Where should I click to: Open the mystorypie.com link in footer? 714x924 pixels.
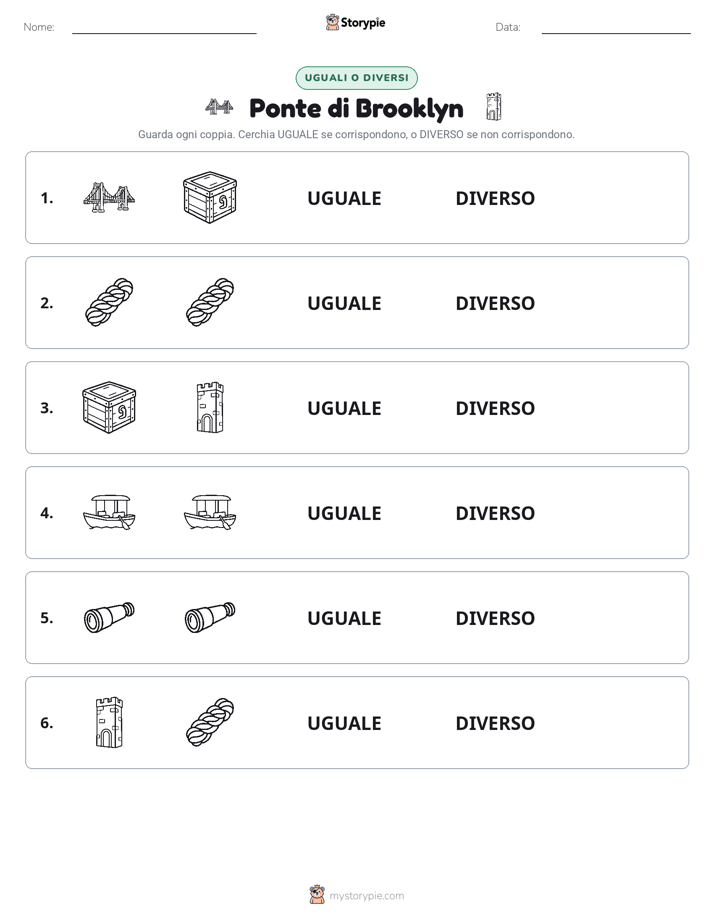click(366, 895)
